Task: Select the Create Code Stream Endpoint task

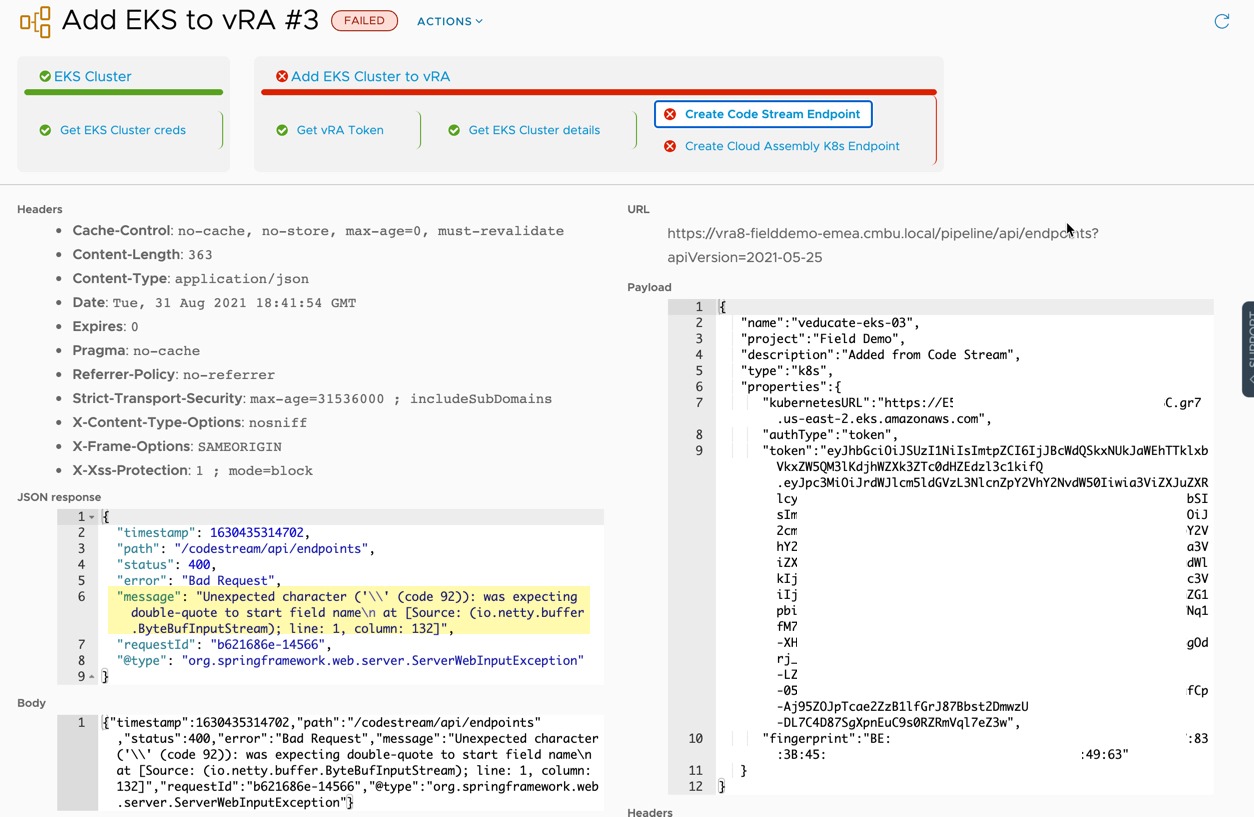Action: pos(763,114)
